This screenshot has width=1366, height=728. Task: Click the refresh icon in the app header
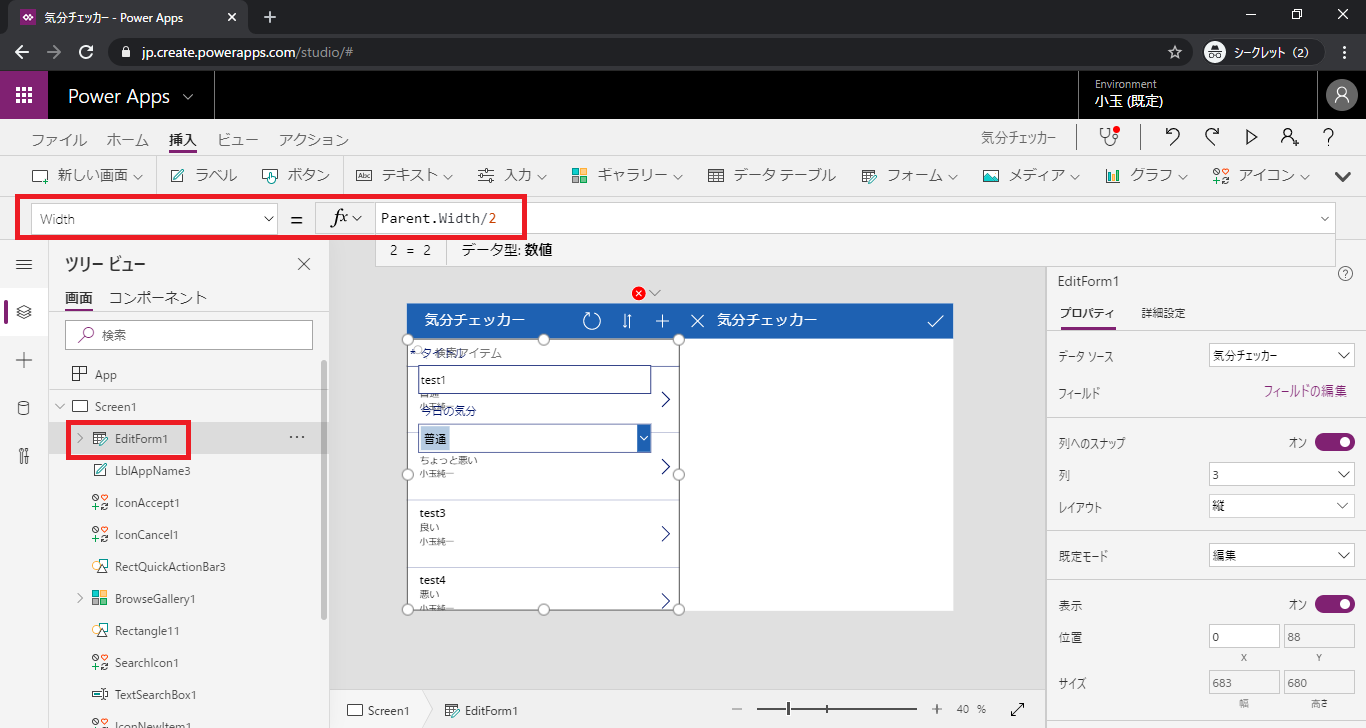pos(592,321)
